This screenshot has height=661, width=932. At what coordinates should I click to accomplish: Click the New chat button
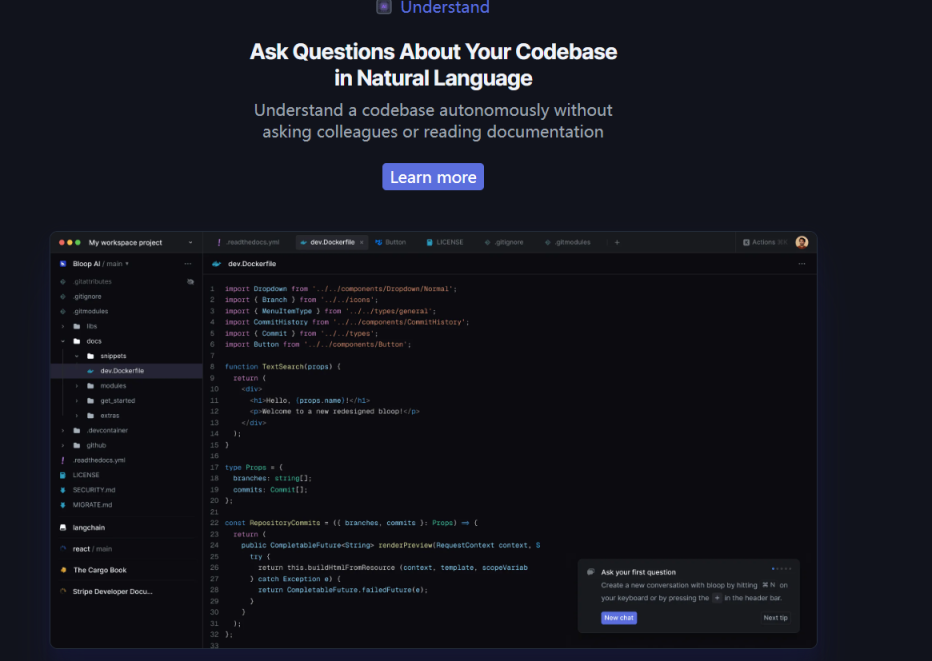(619, 618)
